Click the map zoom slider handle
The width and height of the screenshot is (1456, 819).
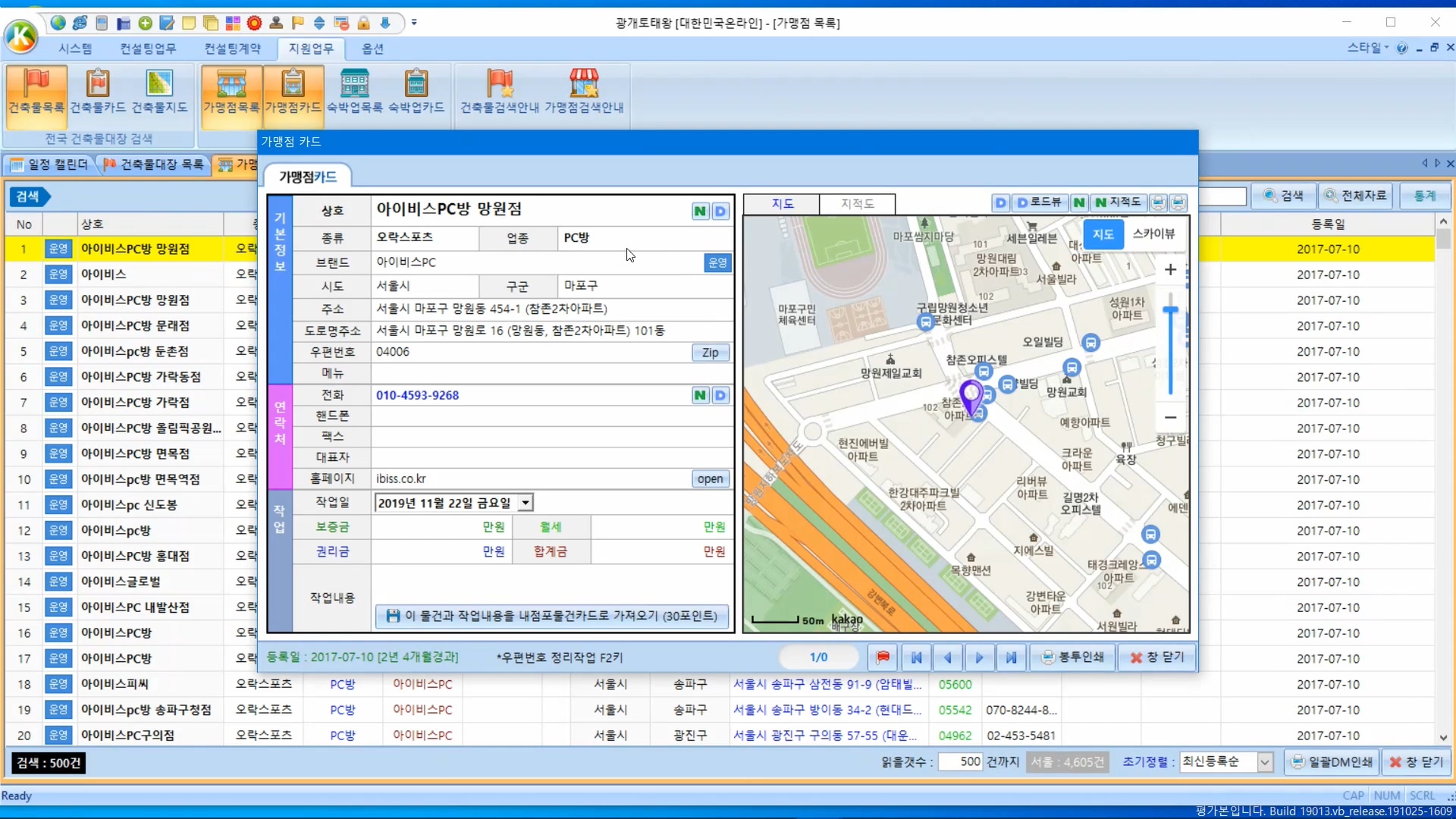[x=1170, y=310]
